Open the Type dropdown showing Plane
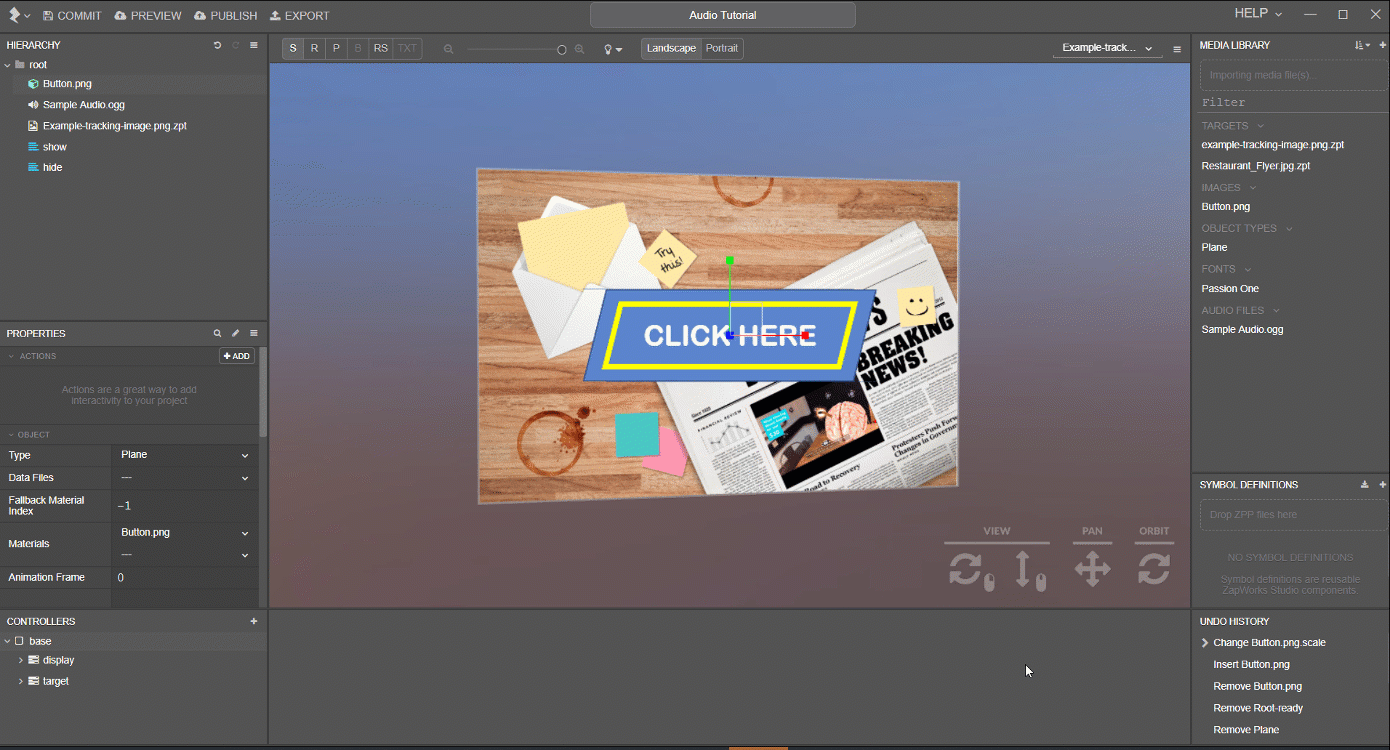1390x750 pixels. coord(184,455)
